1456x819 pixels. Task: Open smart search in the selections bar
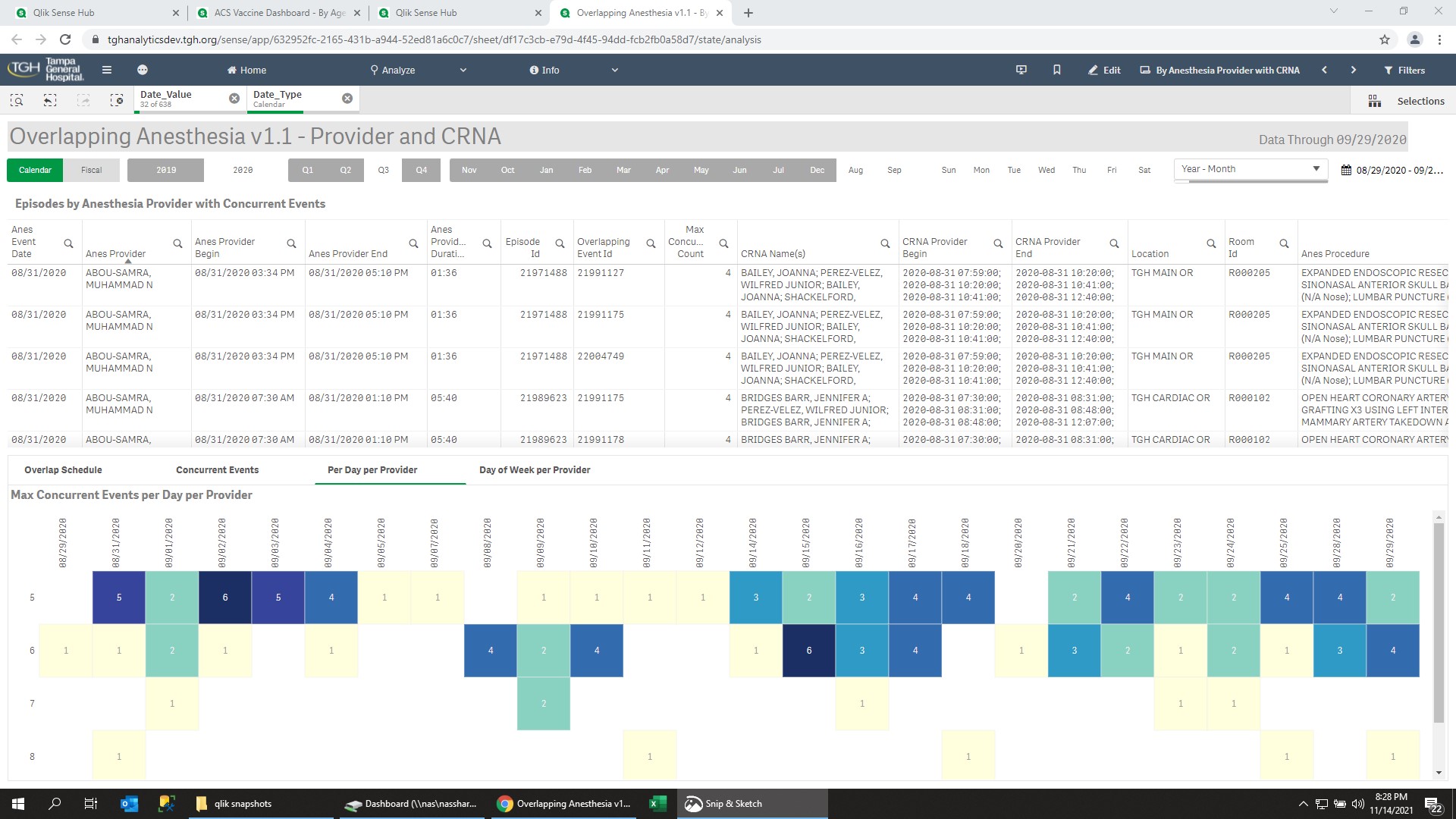tap(15, 100)
